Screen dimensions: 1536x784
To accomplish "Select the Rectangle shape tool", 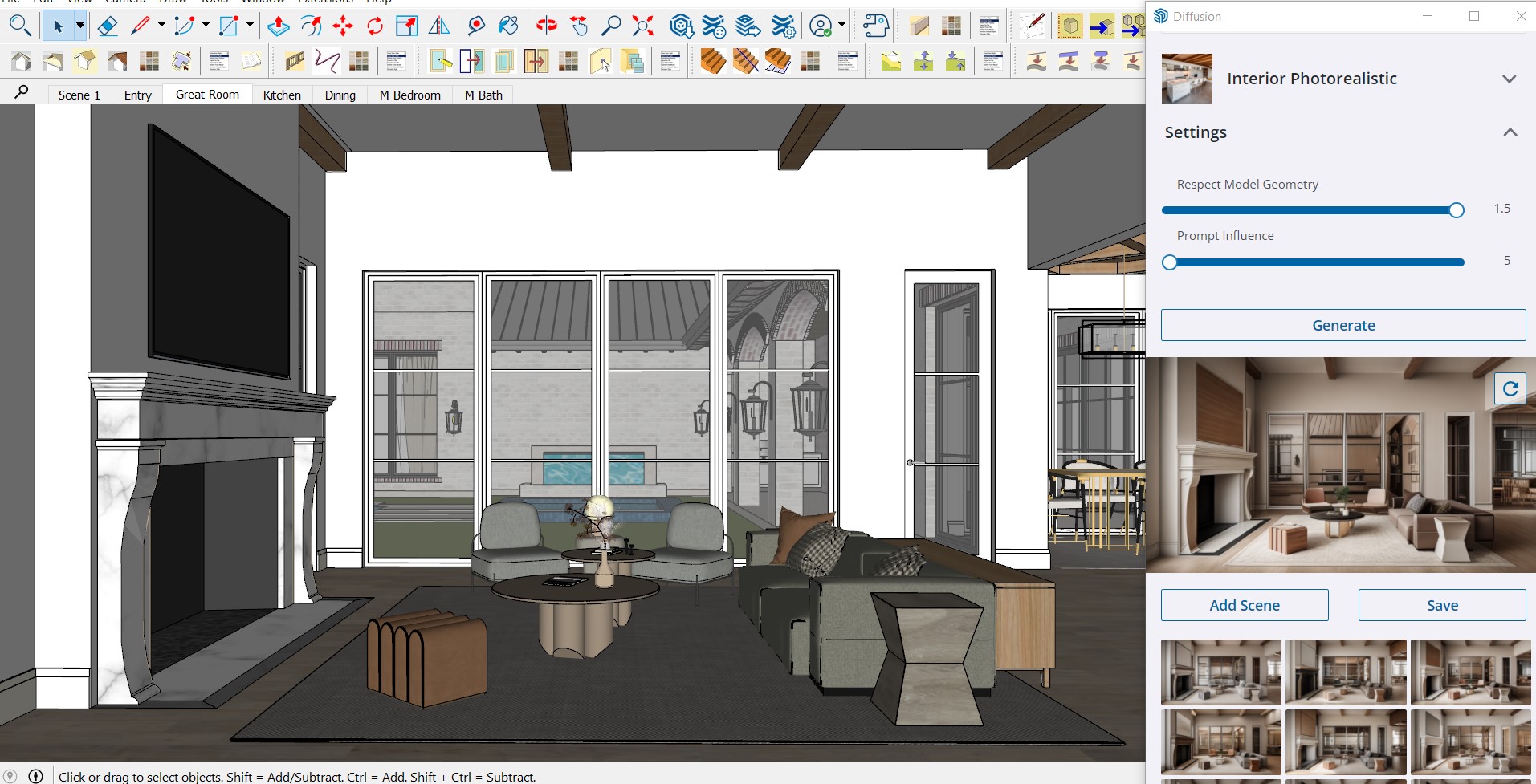I will click(229, 26).
